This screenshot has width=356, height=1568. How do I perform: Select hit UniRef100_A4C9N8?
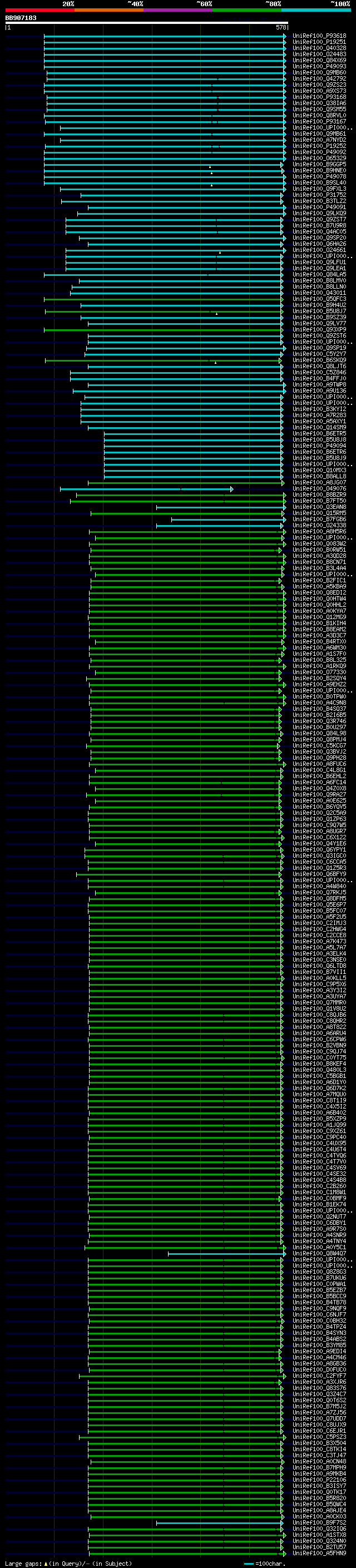click(319, 703)
